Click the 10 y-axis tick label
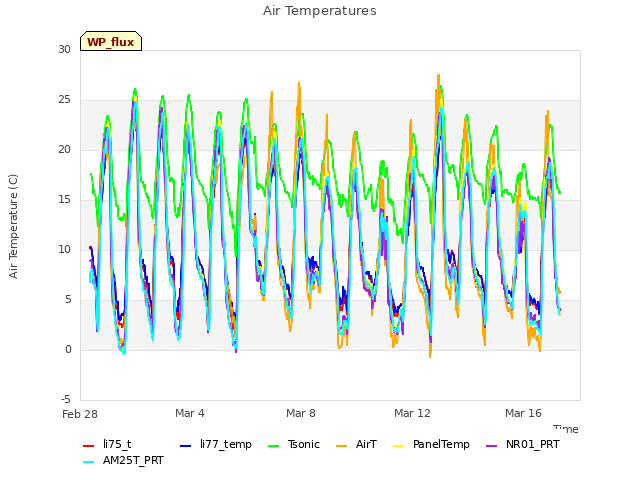Screen dimensions: 640x480 coord(64,249)
